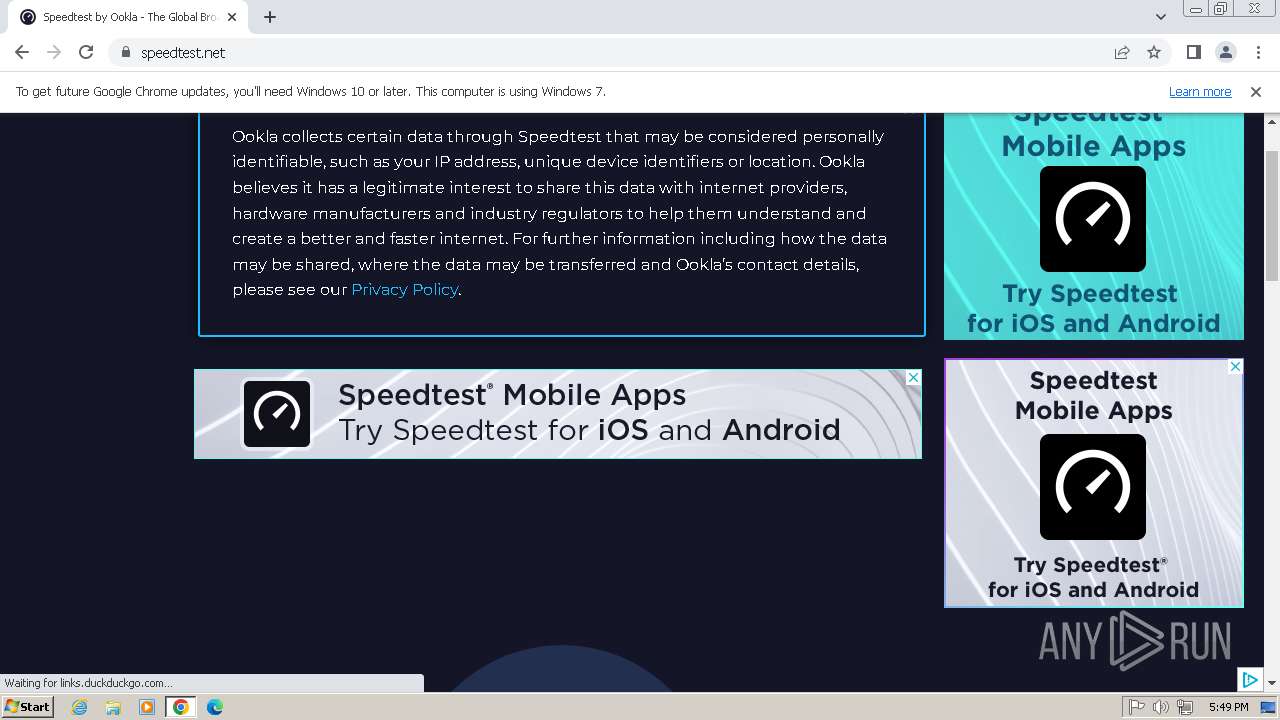Select the Speedtest by Ookla tab
Viewport: 1280px width, 720px height.
coord(128,17)
